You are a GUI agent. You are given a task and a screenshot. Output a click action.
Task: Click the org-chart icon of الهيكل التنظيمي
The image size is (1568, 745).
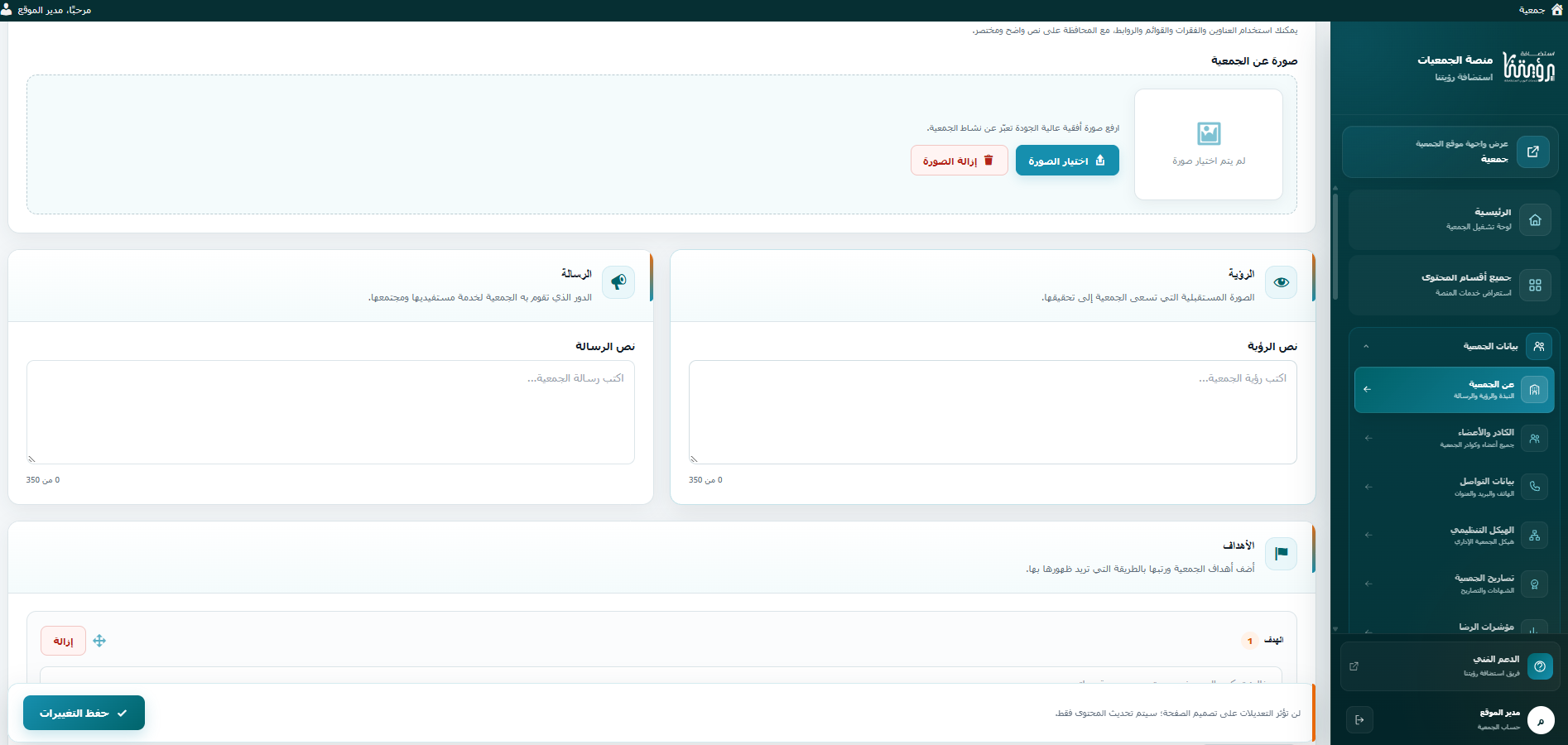coord(1534,536)
